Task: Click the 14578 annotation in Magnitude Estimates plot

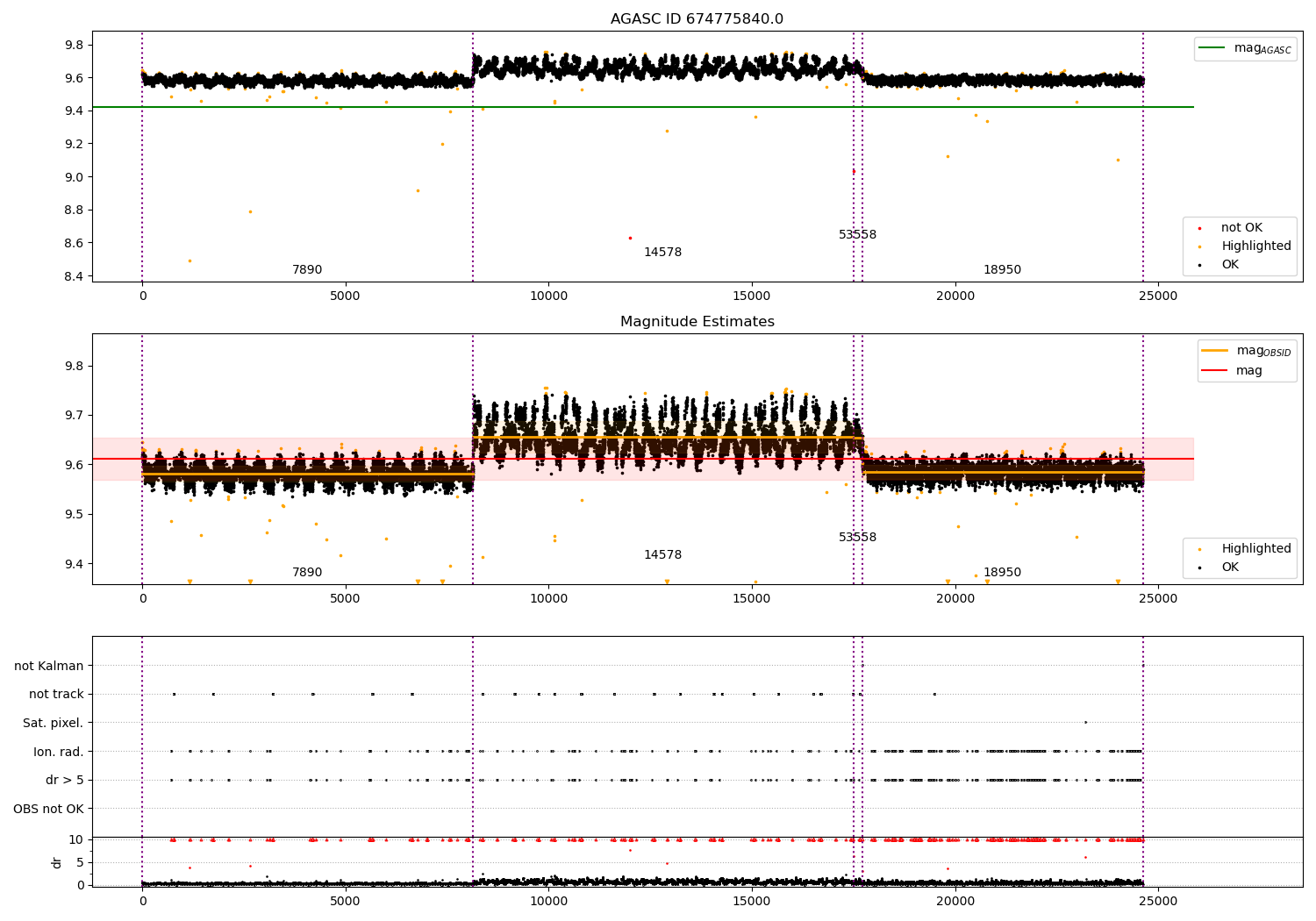Action: [662, 555]
